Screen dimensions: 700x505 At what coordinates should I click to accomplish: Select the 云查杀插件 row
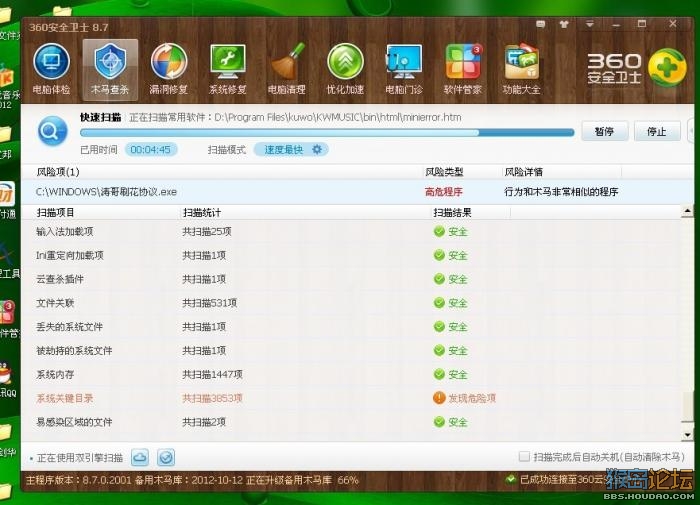(351, 279)
